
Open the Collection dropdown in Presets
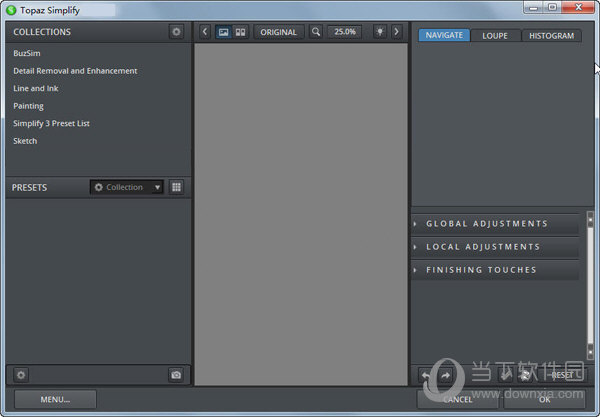[x=127, y=187]
